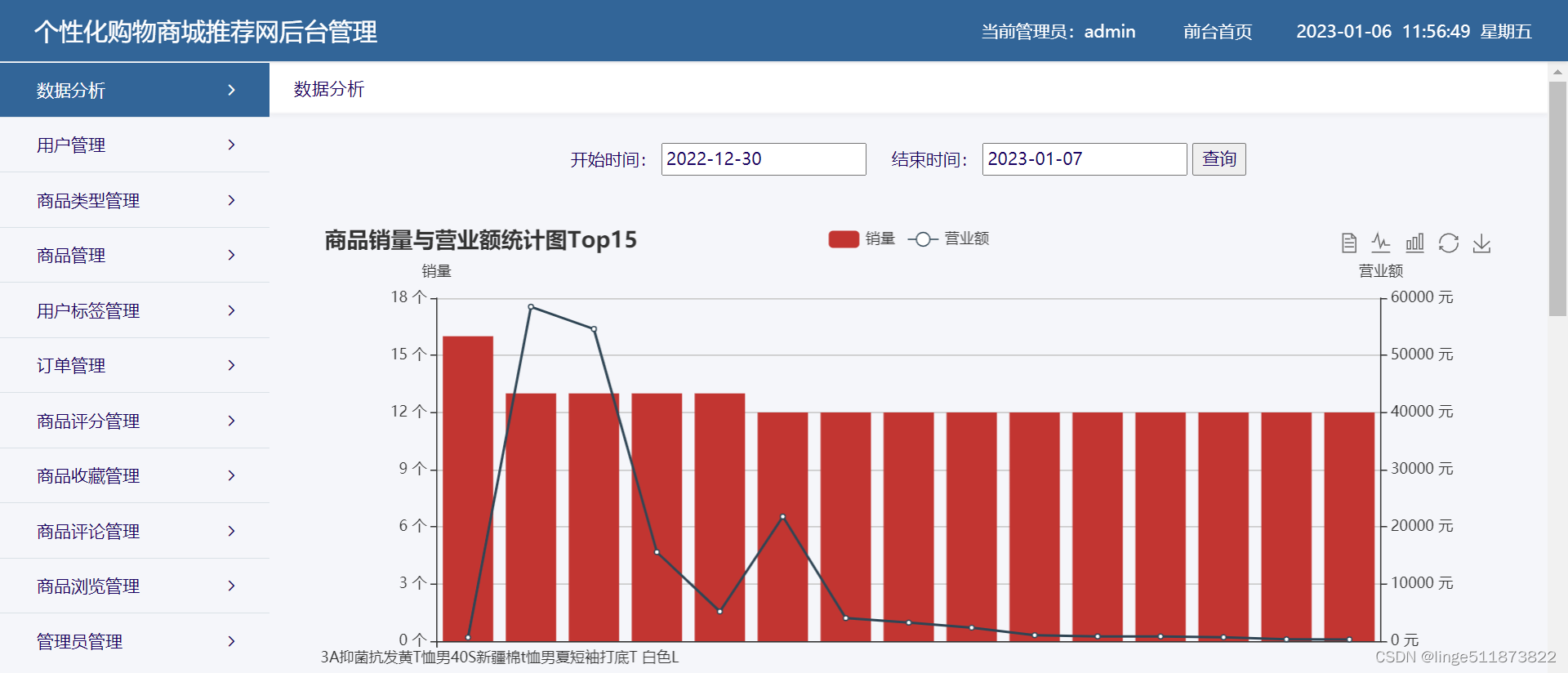Open 商品类型管理 sidebar menu

click(x=135, y=200)
